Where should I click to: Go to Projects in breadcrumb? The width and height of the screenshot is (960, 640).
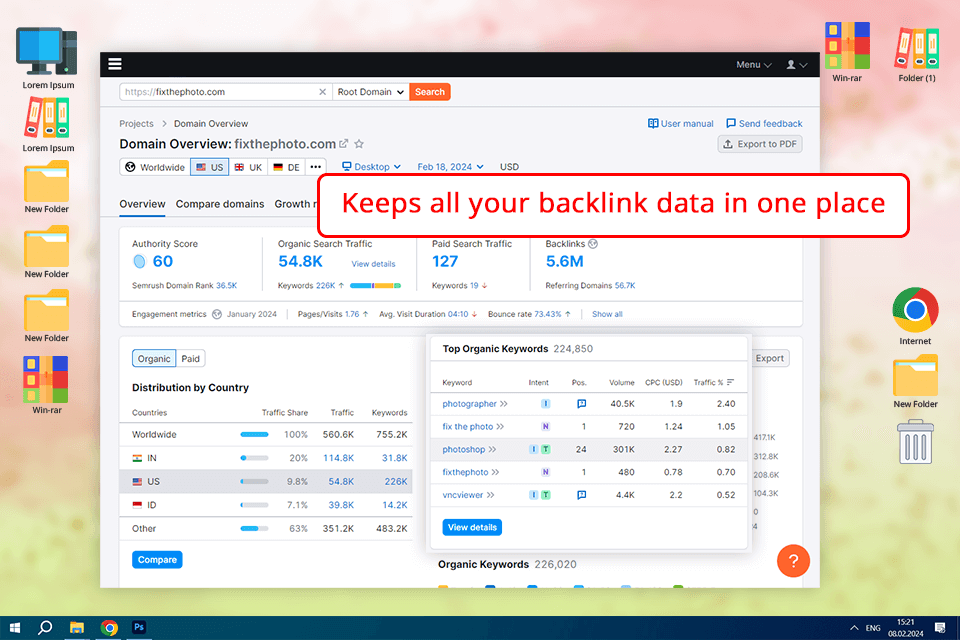tap(136, 123)
